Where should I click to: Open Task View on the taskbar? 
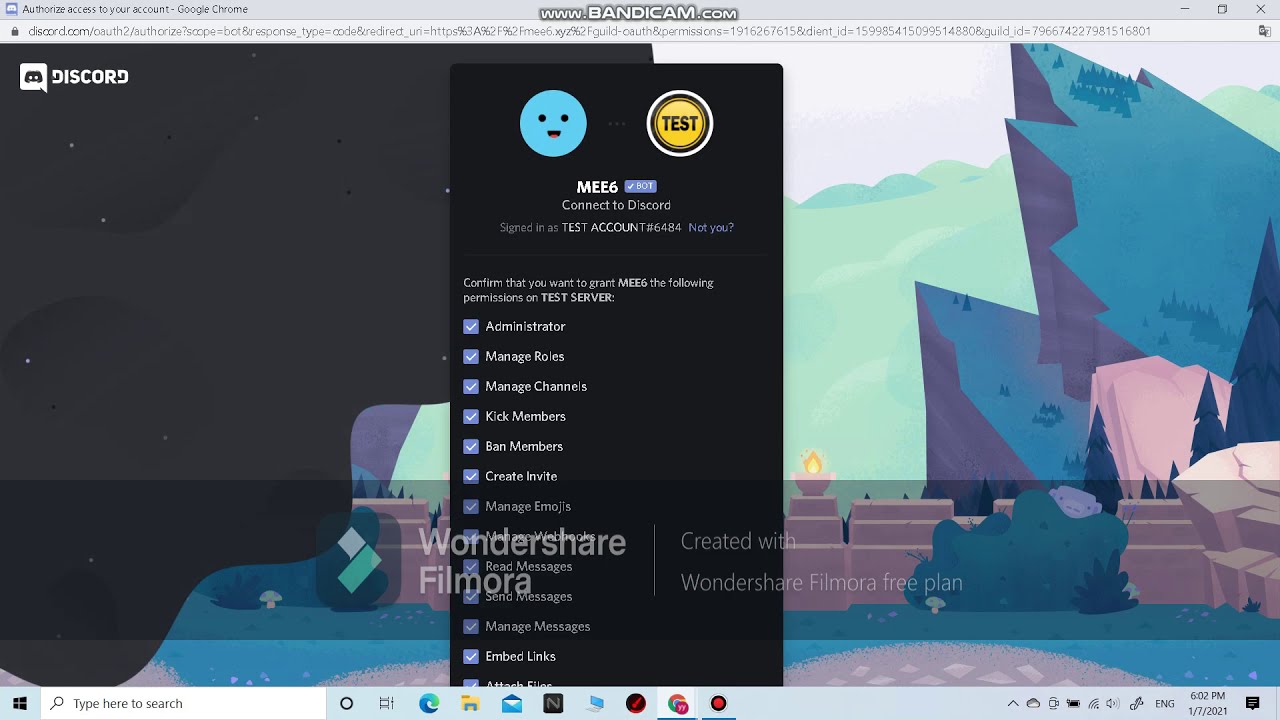387,704
